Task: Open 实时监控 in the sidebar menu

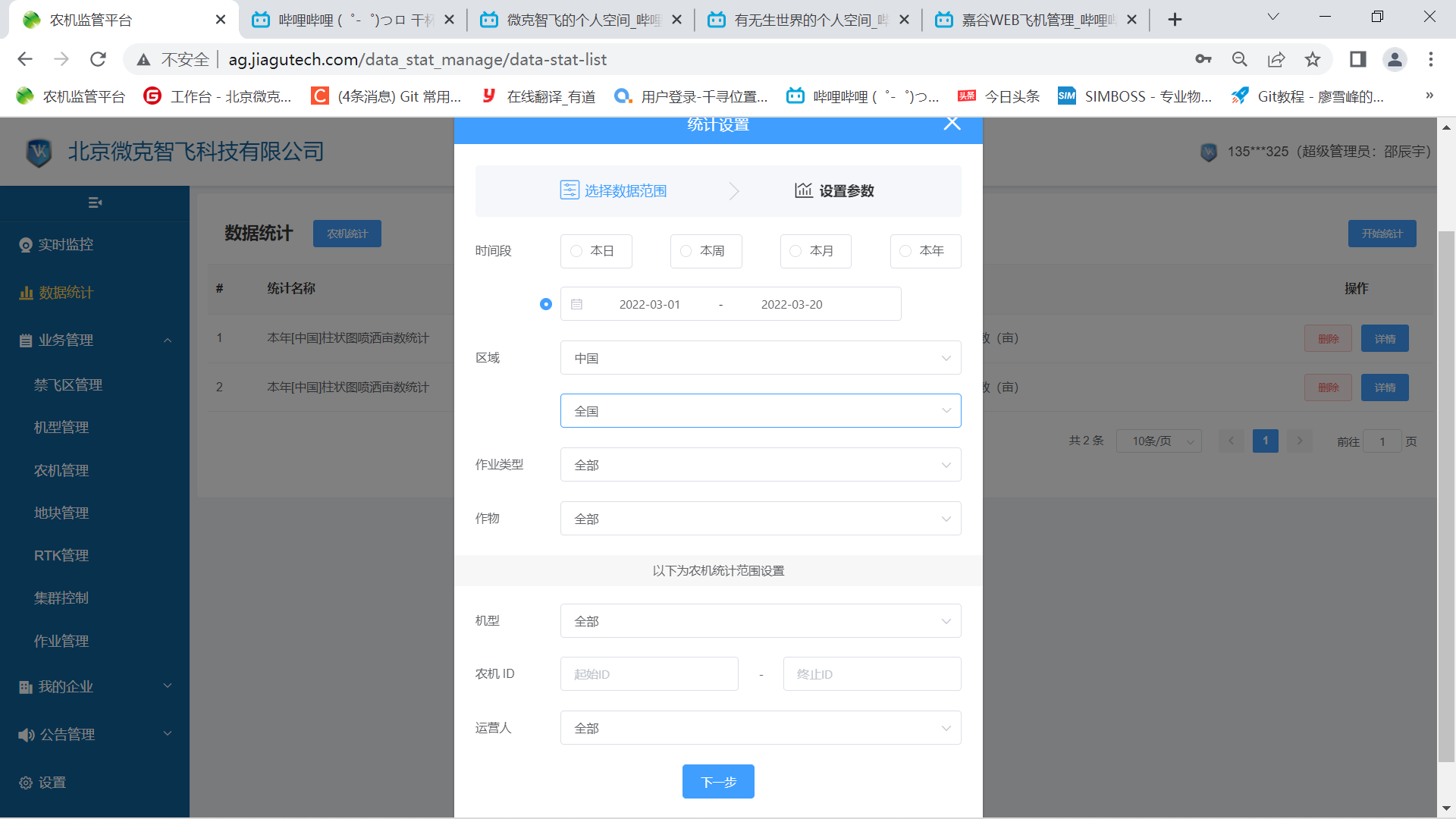Action: [x=66, y=245]
